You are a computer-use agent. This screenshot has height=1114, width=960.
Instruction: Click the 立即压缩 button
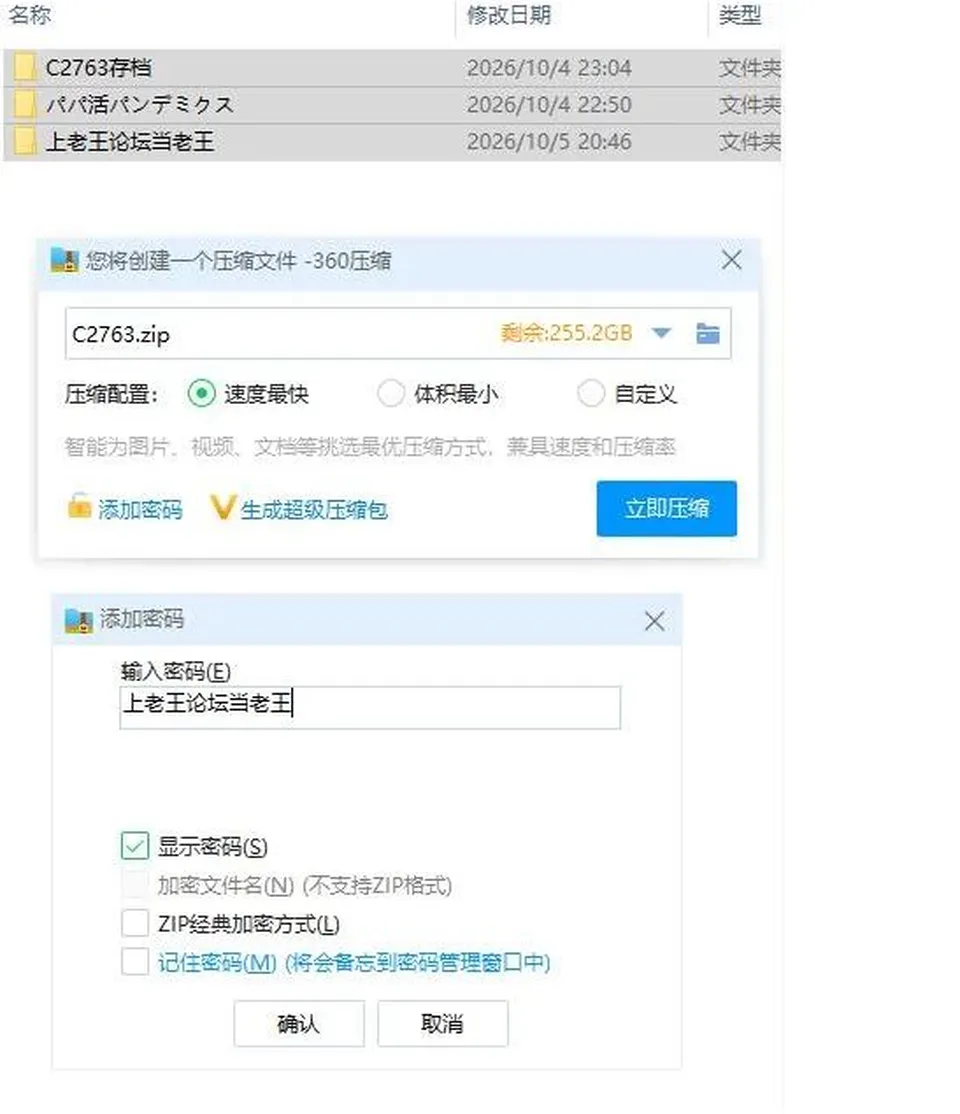click(667, 508)
